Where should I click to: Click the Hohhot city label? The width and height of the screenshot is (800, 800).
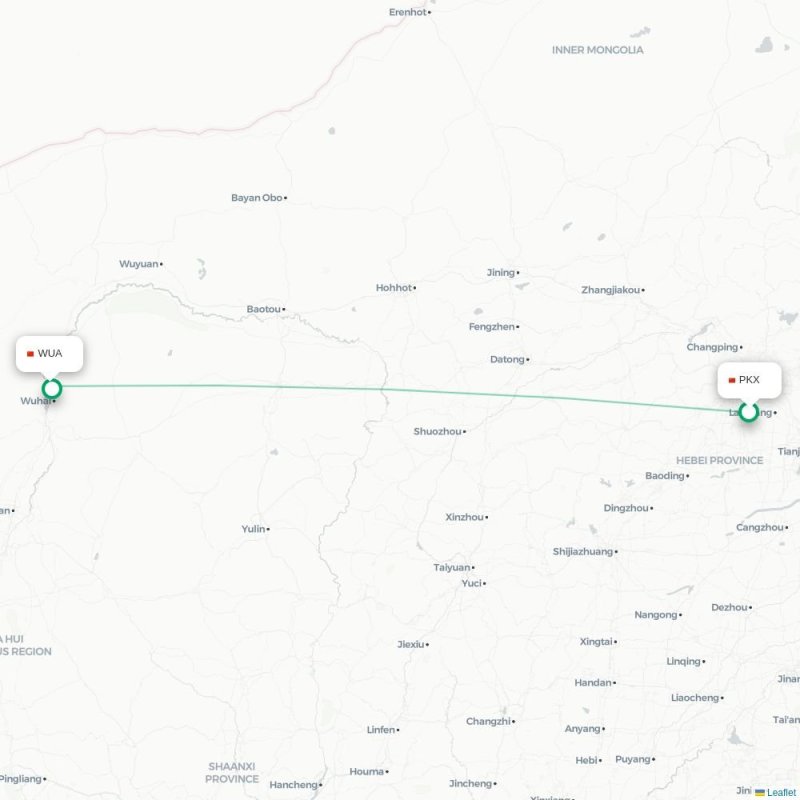(x=394, y=288)
